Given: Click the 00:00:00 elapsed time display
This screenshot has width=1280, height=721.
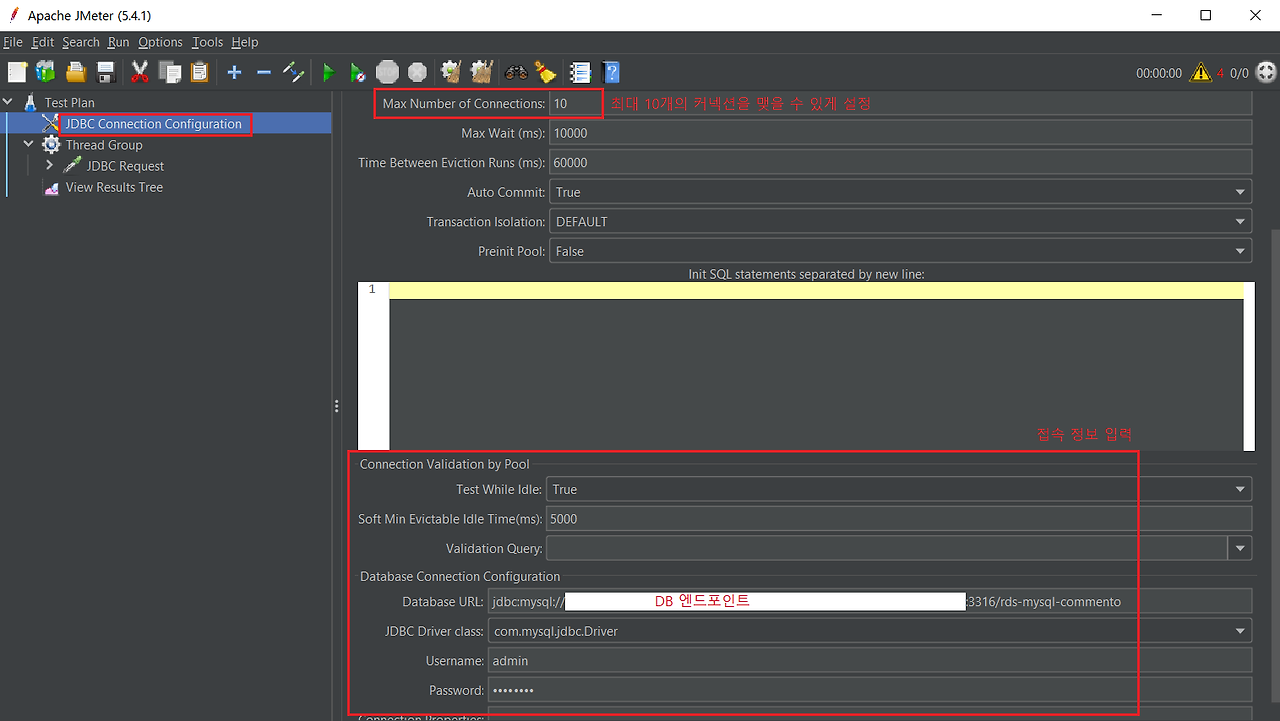Looking at the screenshot, I should pos(1158,73).
